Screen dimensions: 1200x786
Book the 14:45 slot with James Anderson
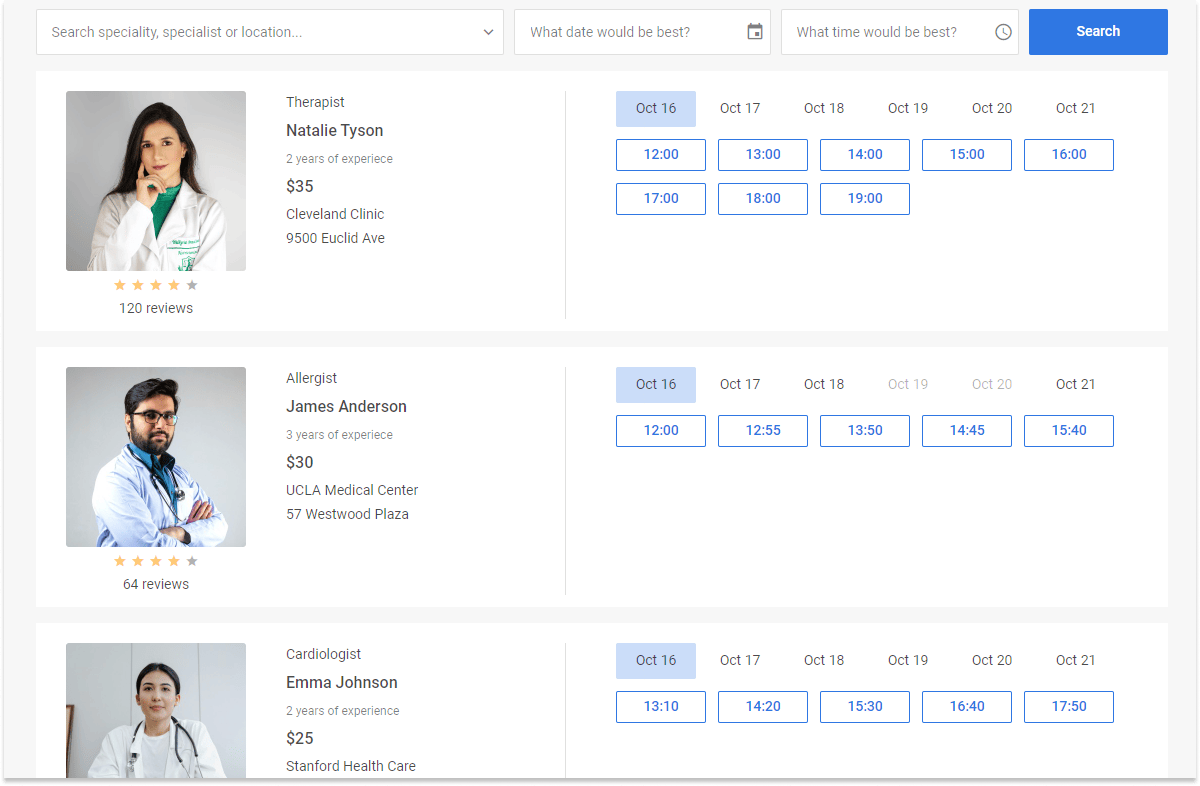pos(967,431)
